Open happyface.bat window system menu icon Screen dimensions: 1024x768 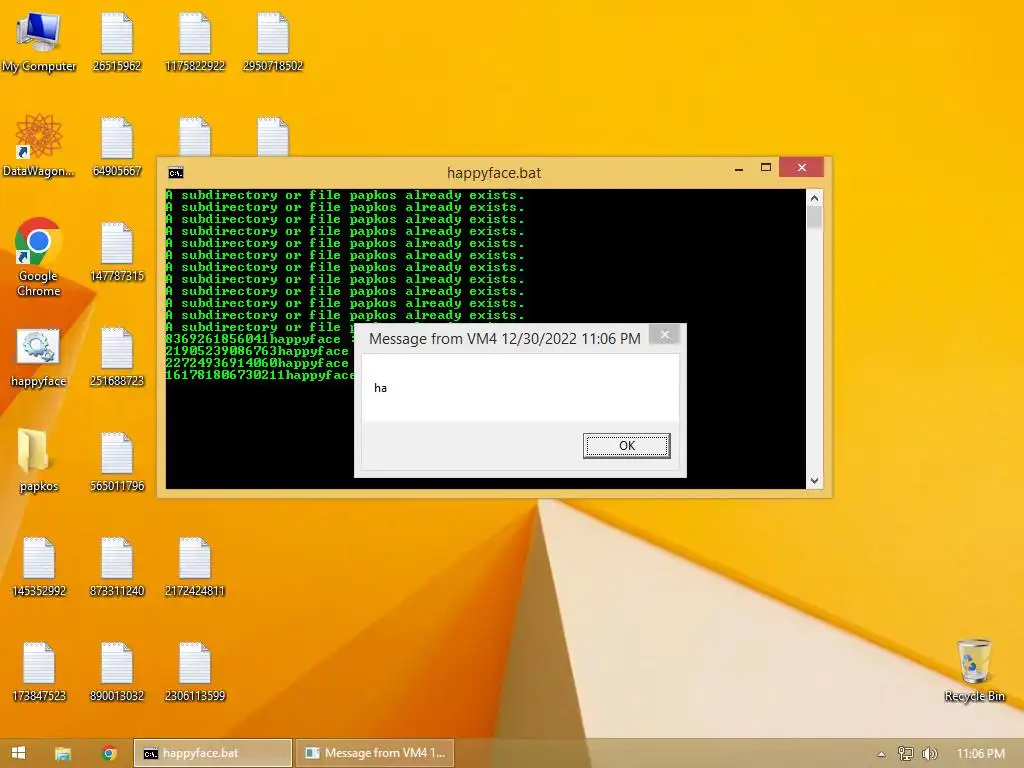coord(176,173)
